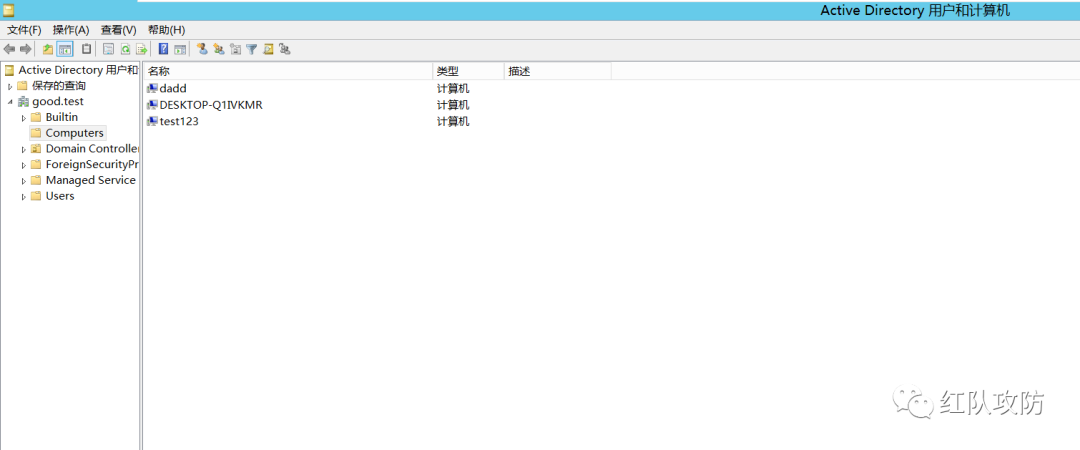Open the Properties toolbar icon
This screenshot has width=1080, height=450.
pos(108,49)
